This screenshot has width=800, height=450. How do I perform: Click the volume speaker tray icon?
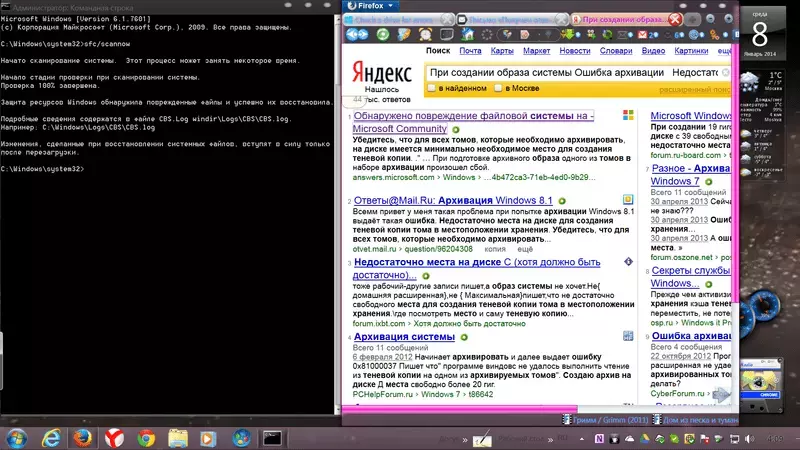tap(749, 439)
